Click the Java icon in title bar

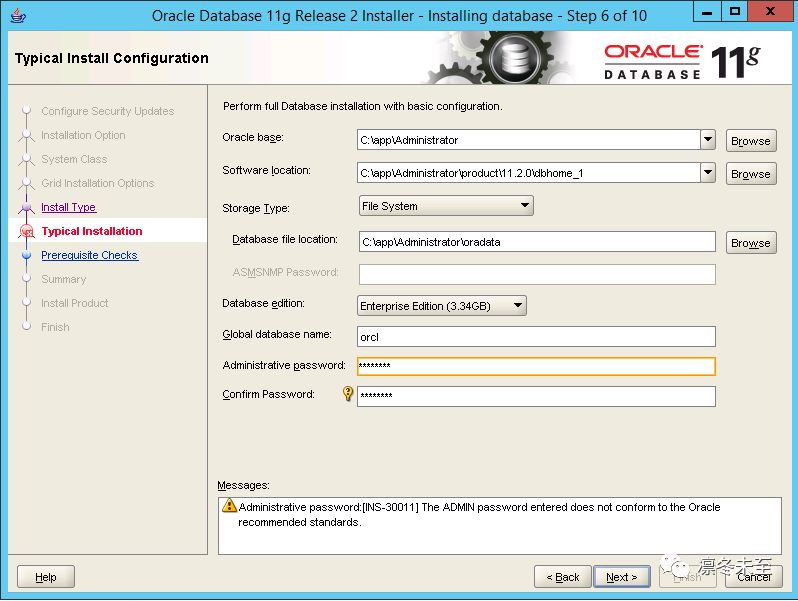(18, 15)
